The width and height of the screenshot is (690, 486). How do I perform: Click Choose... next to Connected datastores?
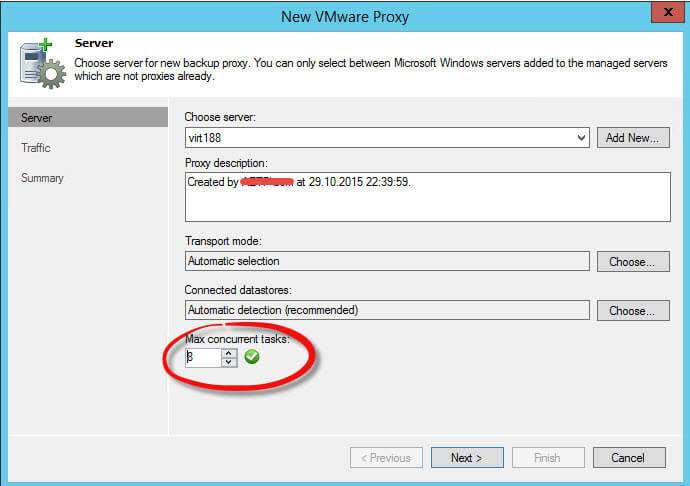click(x=633, y=310)
